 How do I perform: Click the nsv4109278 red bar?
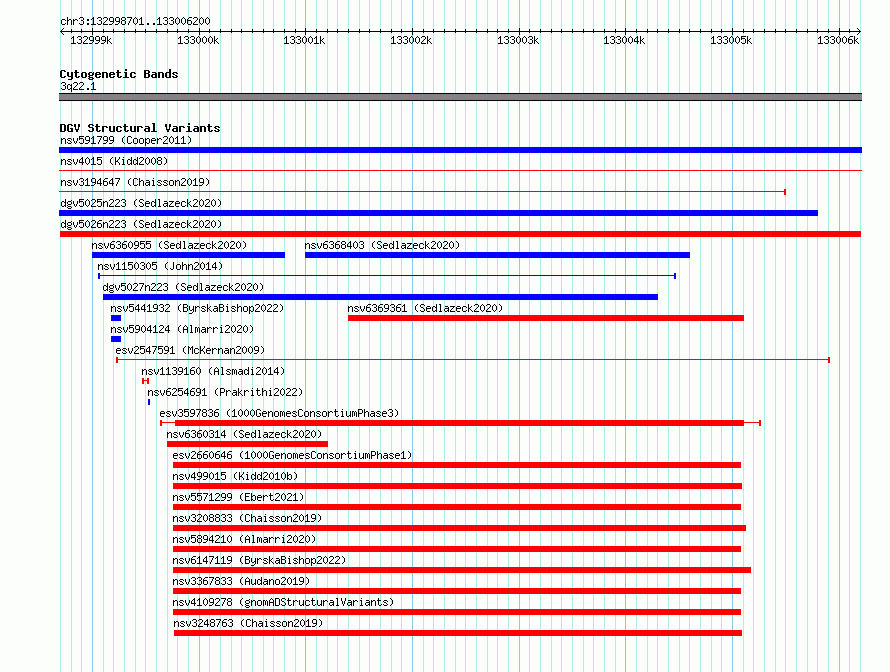pyautogui.click(x=457, y=612)
